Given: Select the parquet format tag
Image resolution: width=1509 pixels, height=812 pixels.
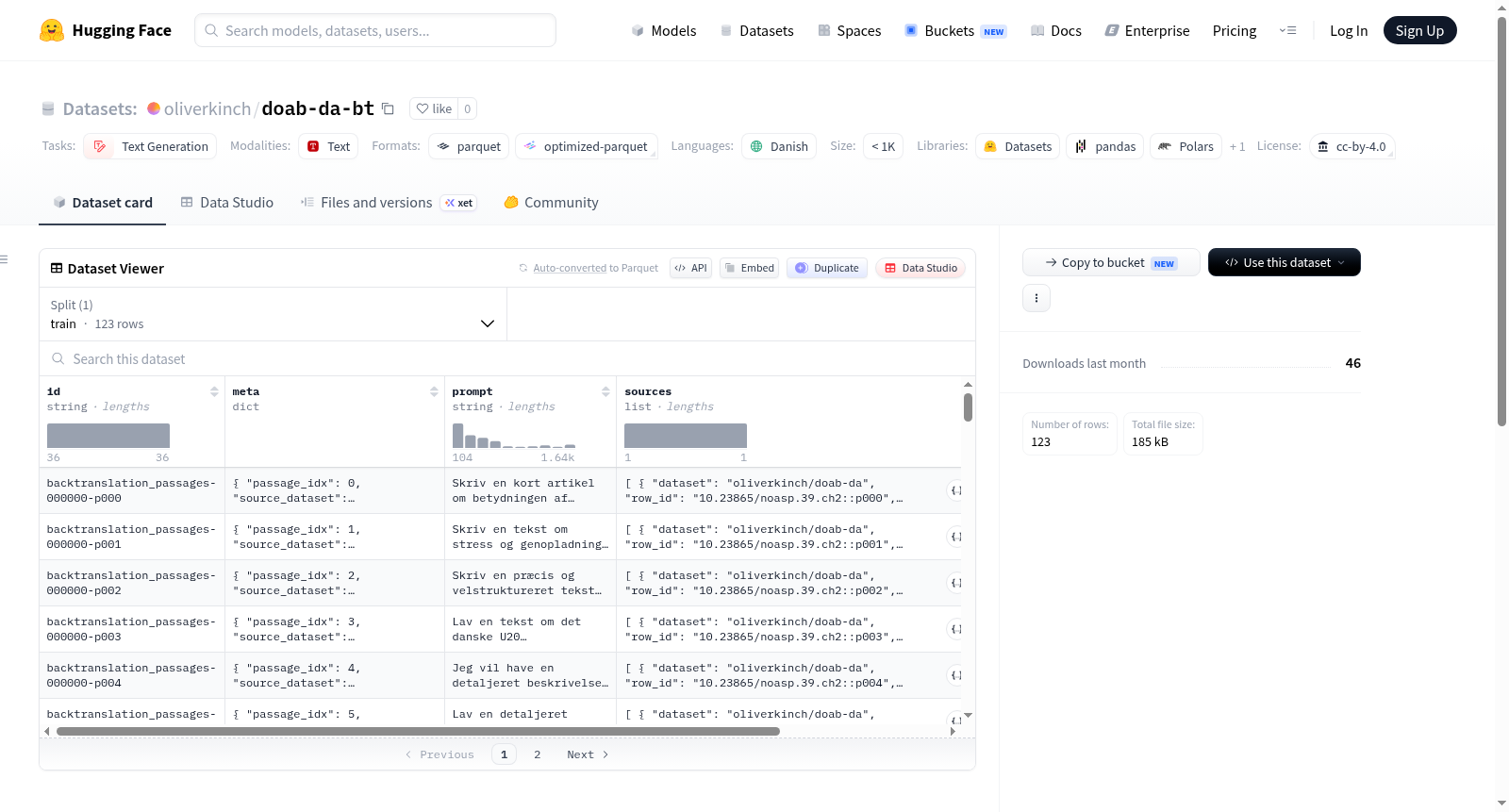Looking at the screenshot, I should (x=469, y=146).
